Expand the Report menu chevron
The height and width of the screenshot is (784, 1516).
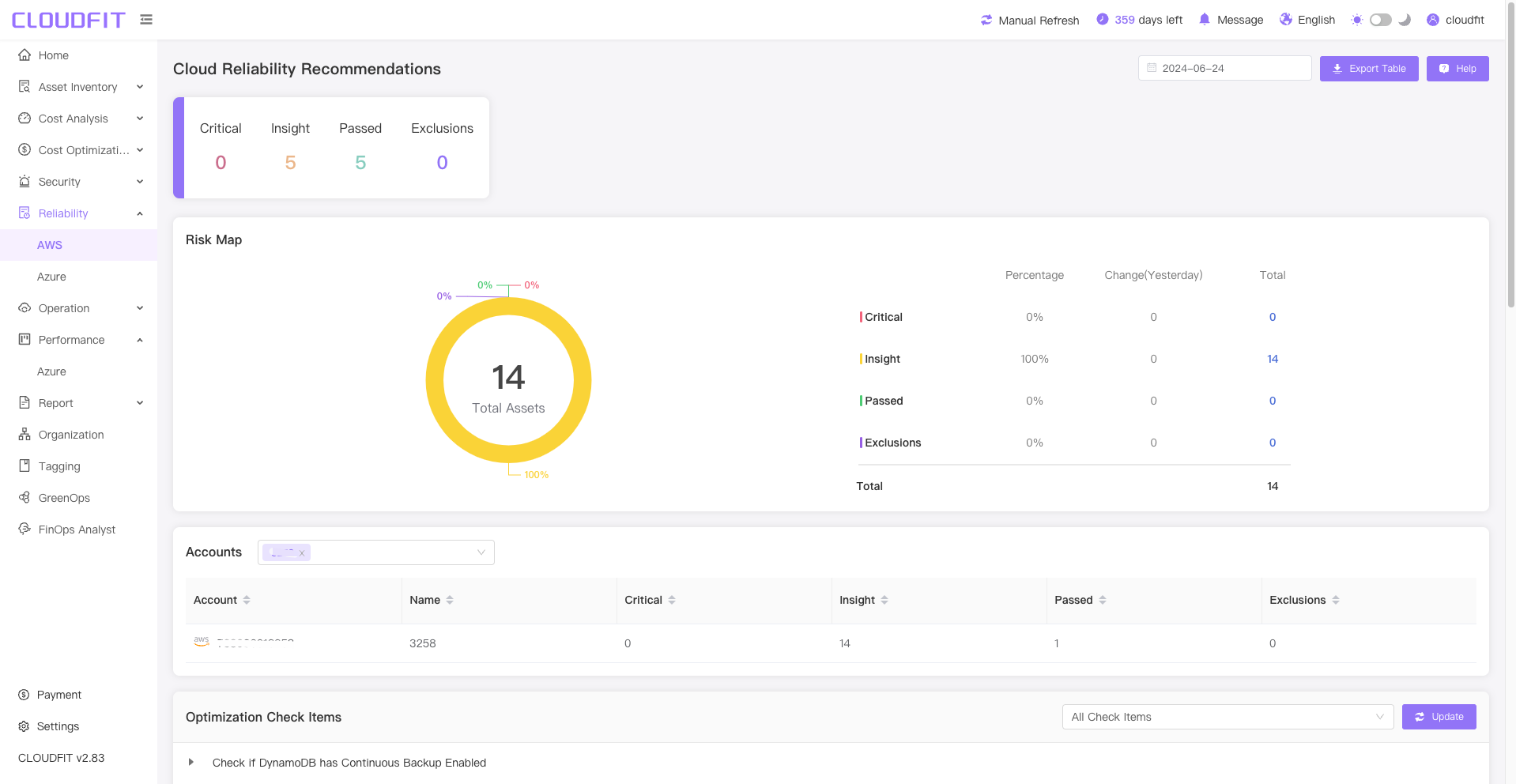click(x=140, y=403)
